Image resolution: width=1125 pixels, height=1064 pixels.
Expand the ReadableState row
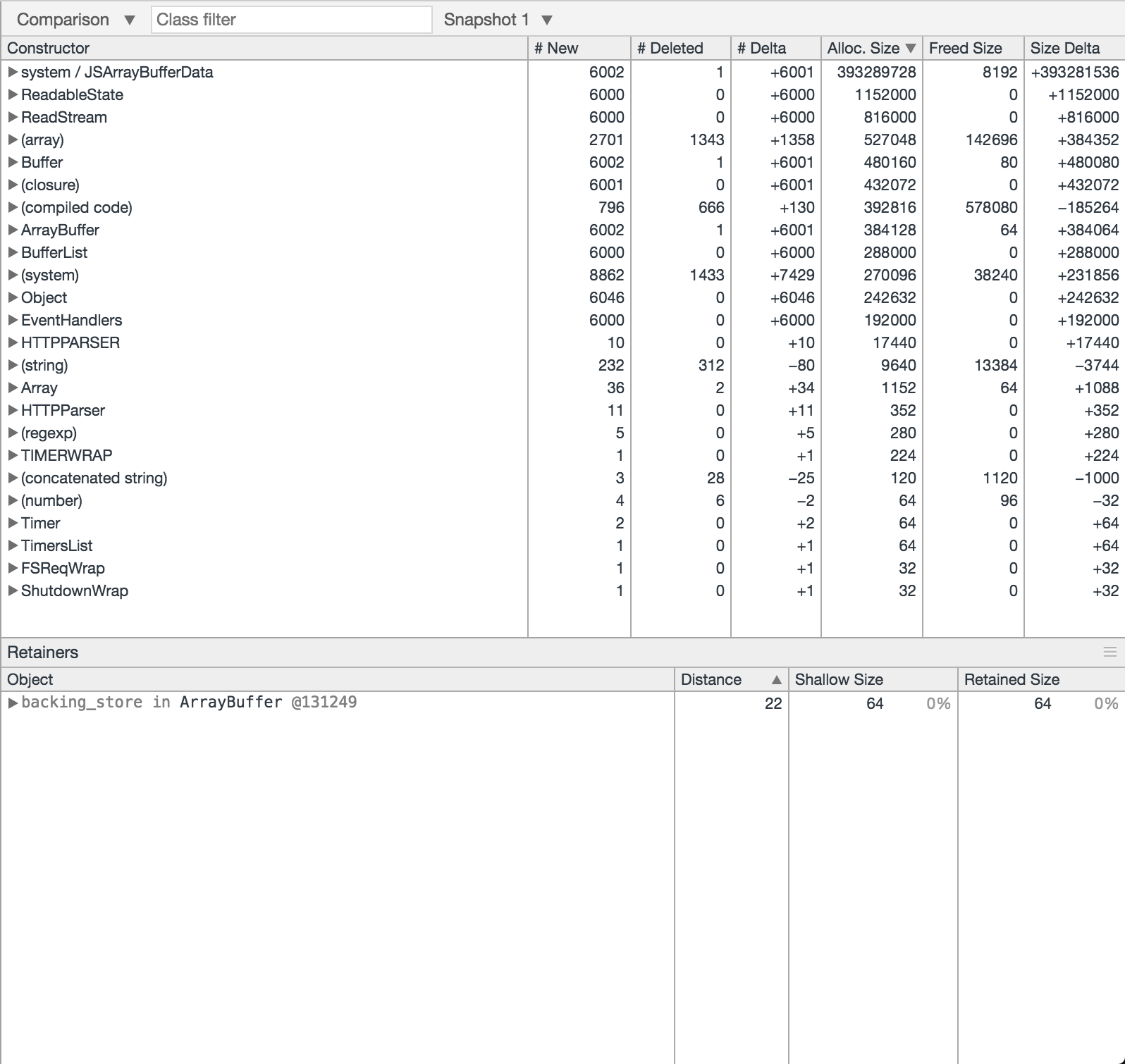tap(13, 94)
